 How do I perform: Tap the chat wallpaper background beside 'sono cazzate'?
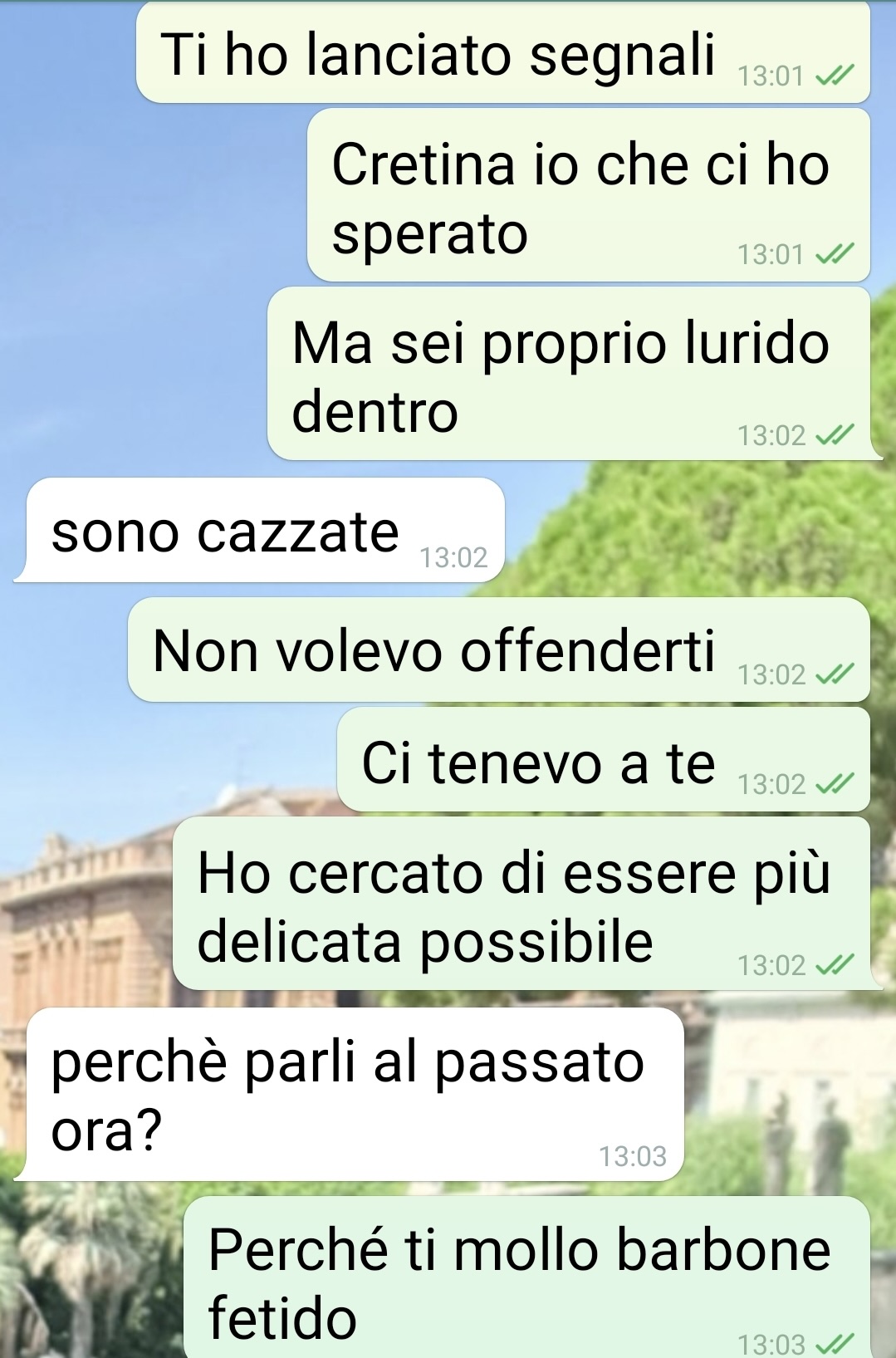tap(698, 532)
